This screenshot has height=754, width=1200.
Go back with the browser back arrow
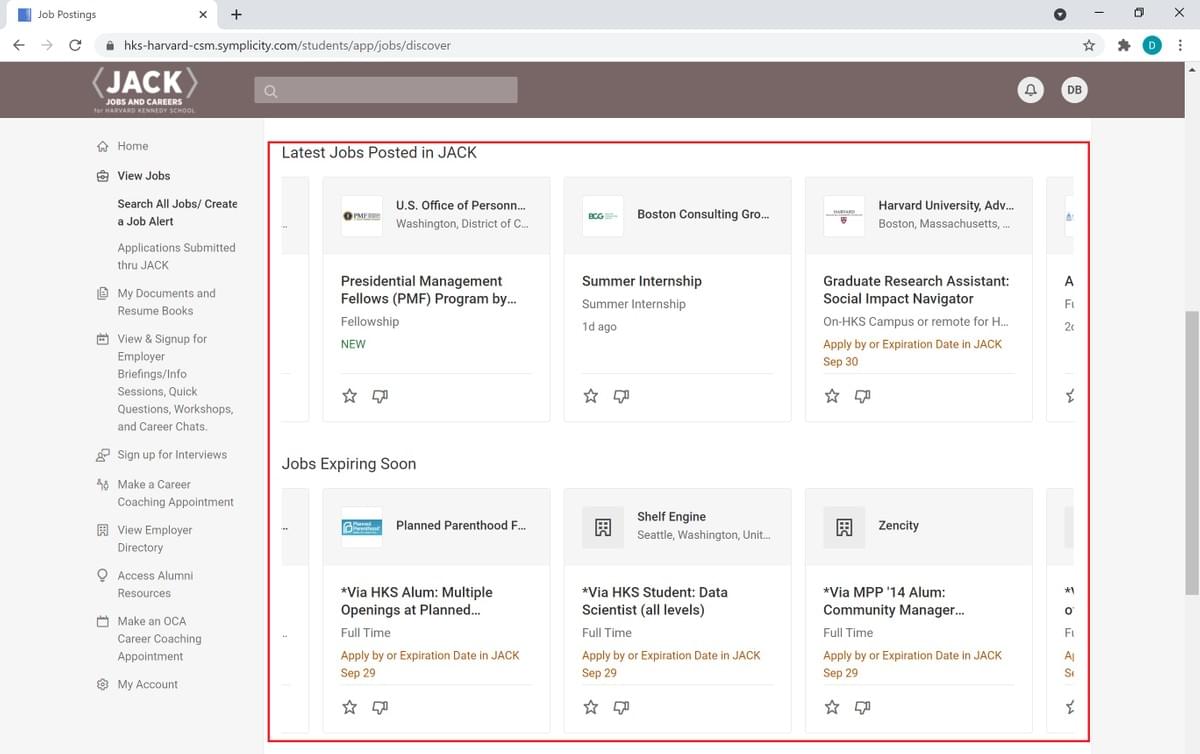(19, 45)
